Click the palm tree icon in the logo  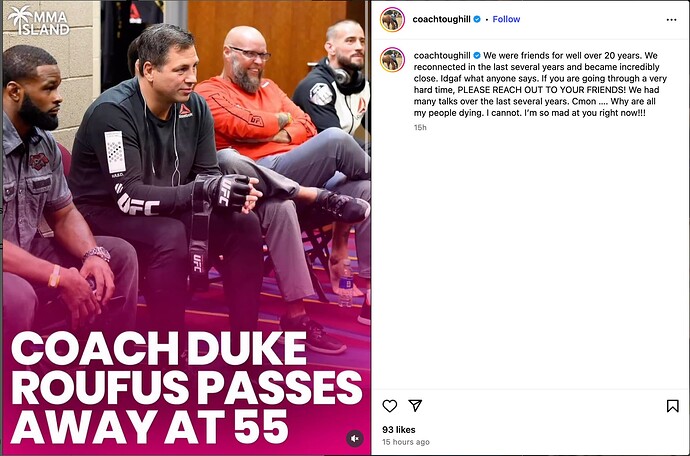[18, 18]
